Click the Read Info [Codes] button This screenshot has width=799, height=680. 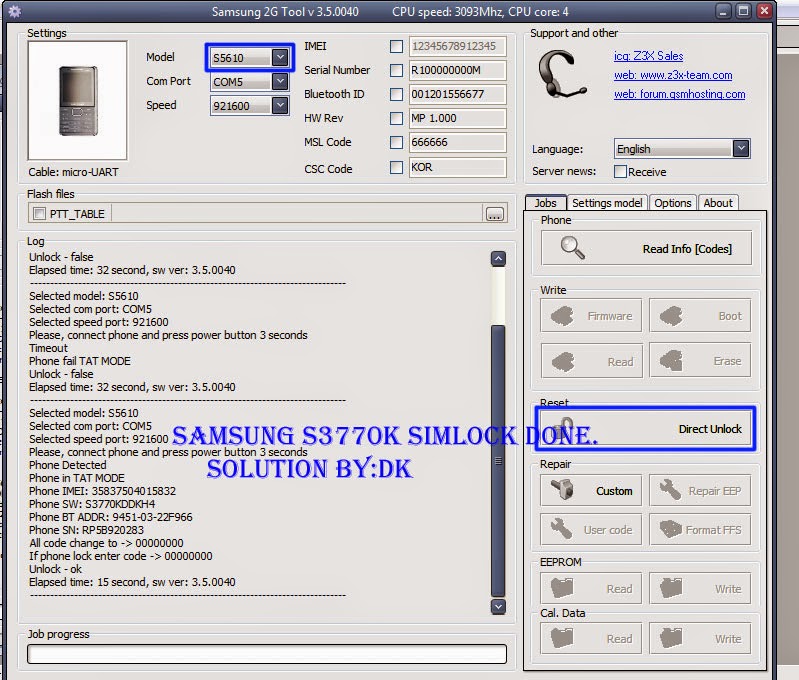pos(646,248)
